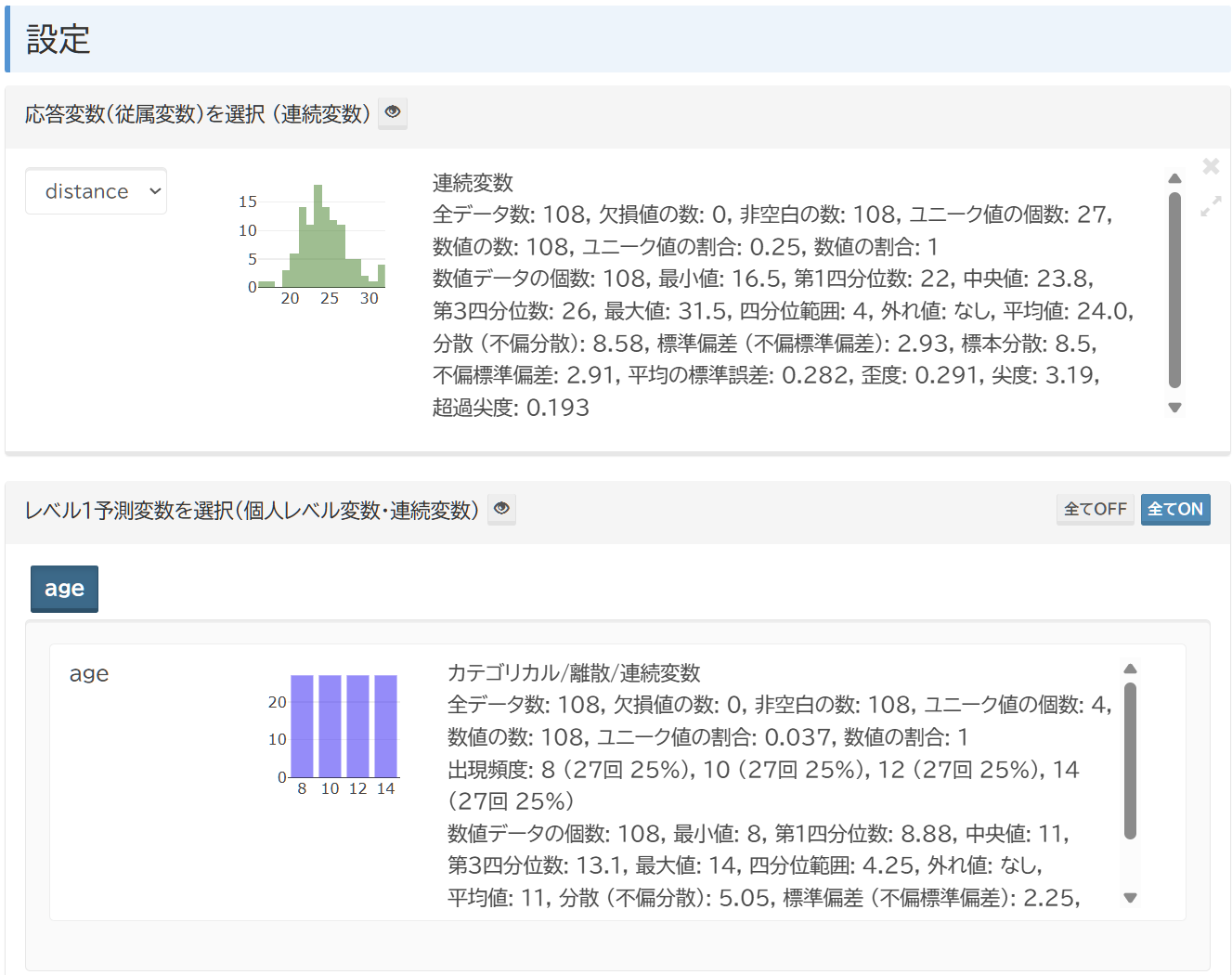1232x975 pixels.
Task: Toggle eye icon beside レベル1予測変数 header
Action: coord(501,509)
